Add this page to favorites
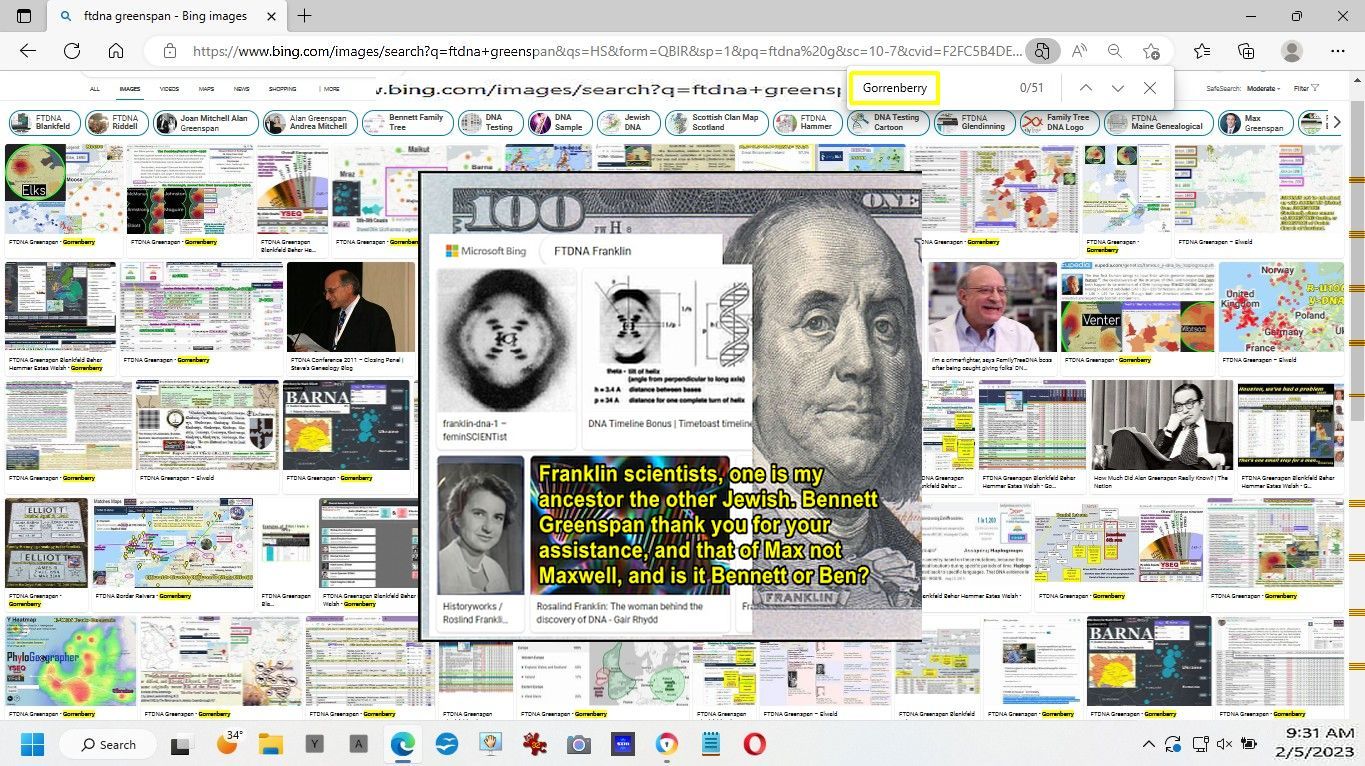 pos(1151,51)
